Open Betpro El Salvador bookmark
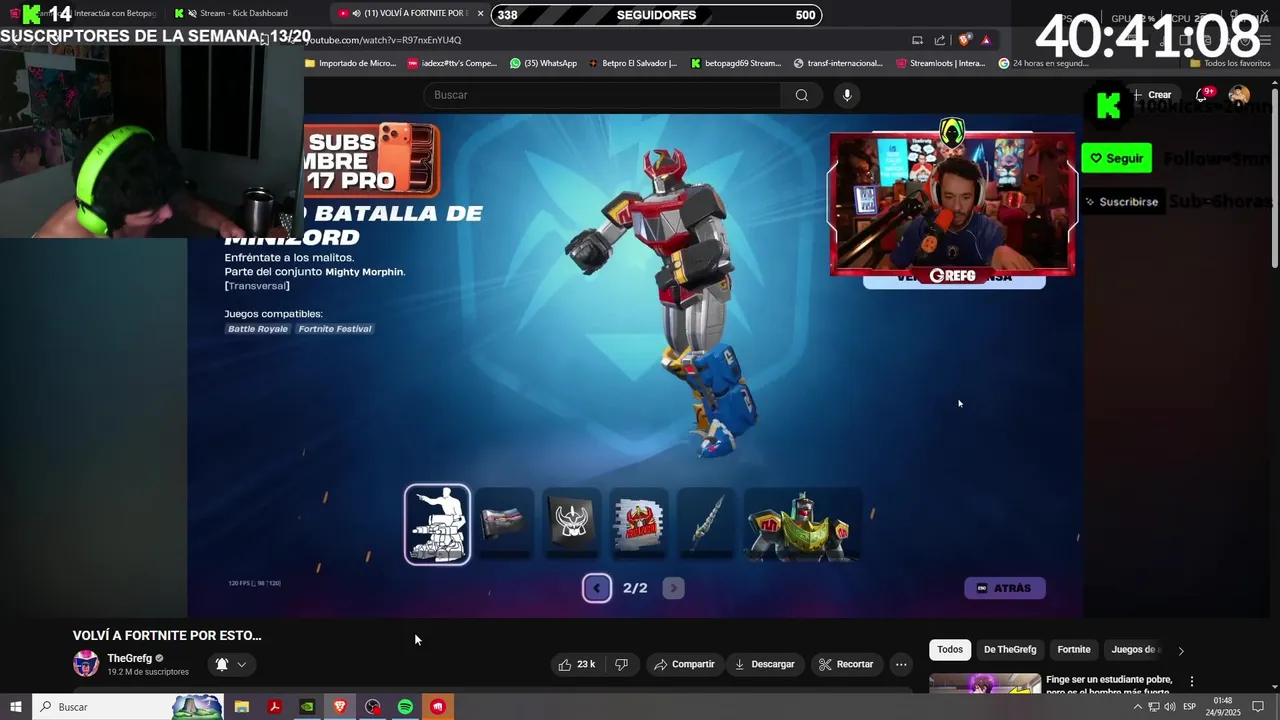 pyautogui.click(x=632, y=63)
